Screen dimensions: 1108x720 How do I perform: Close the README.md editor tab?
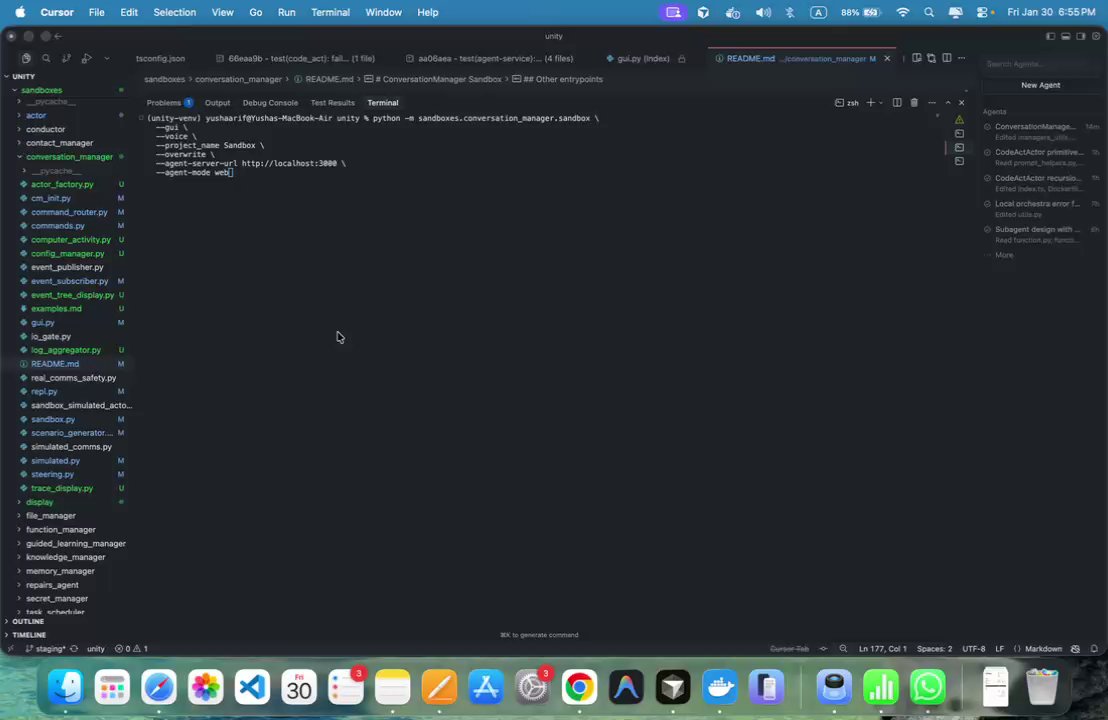pos(887,59)
